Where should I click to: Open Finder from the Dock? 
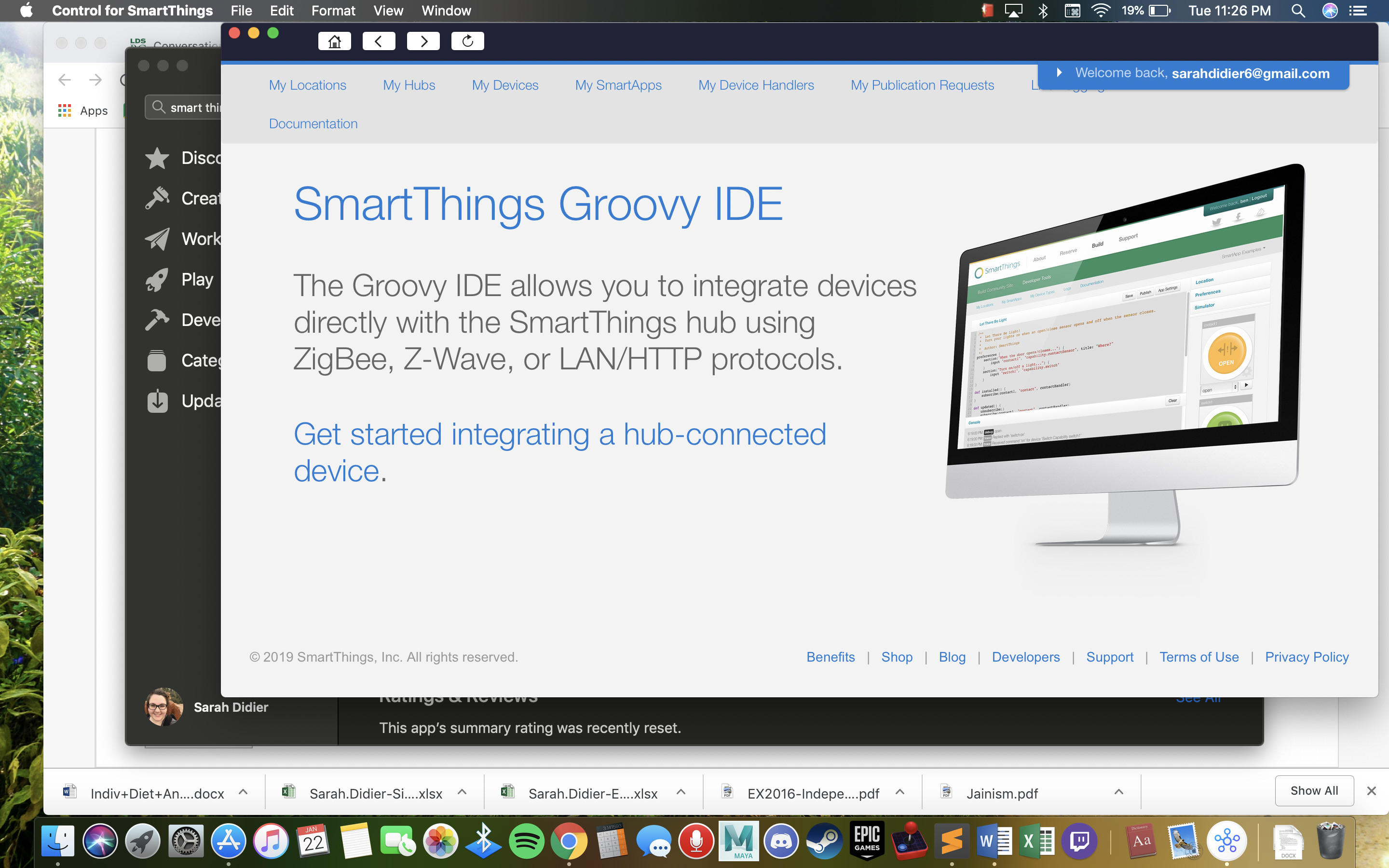(58, 841)
